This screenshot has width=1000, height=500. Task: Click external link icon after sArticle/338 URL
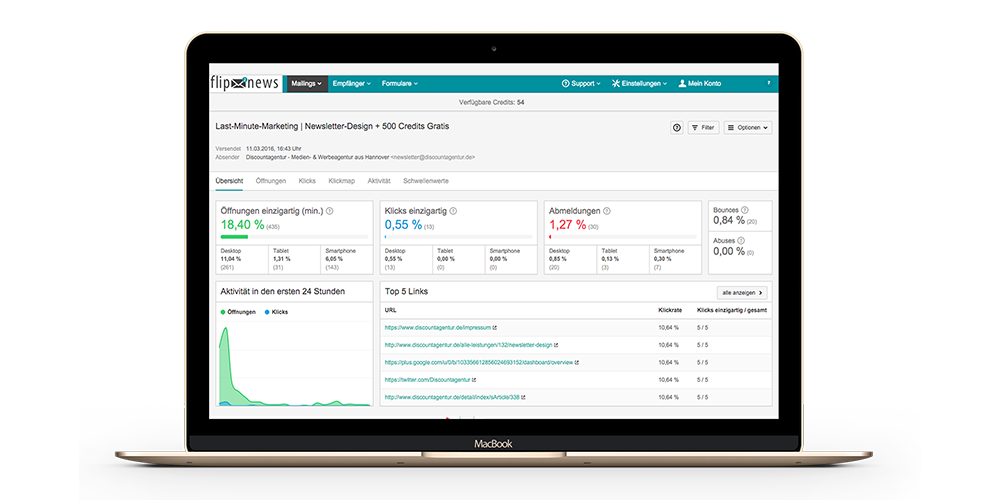pyautogui.click(x=523, y=397)
